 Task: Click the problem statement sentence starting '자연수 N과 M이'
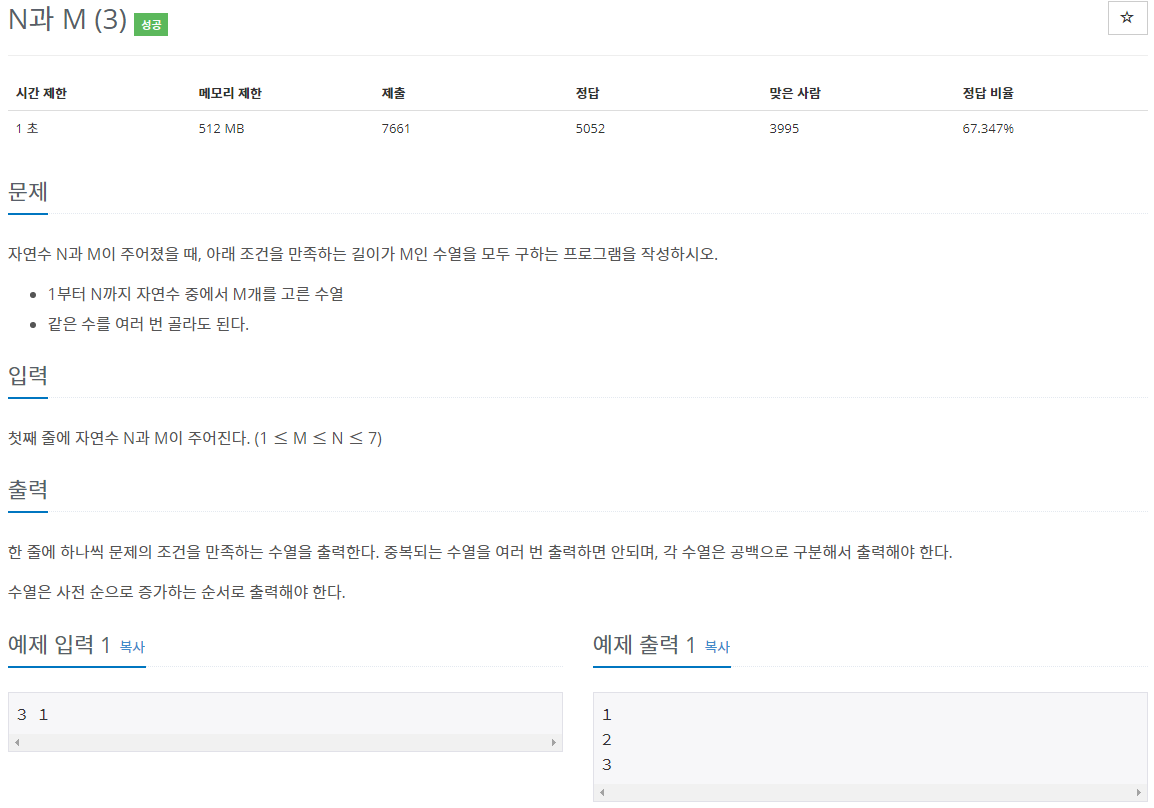click(363, 255)
